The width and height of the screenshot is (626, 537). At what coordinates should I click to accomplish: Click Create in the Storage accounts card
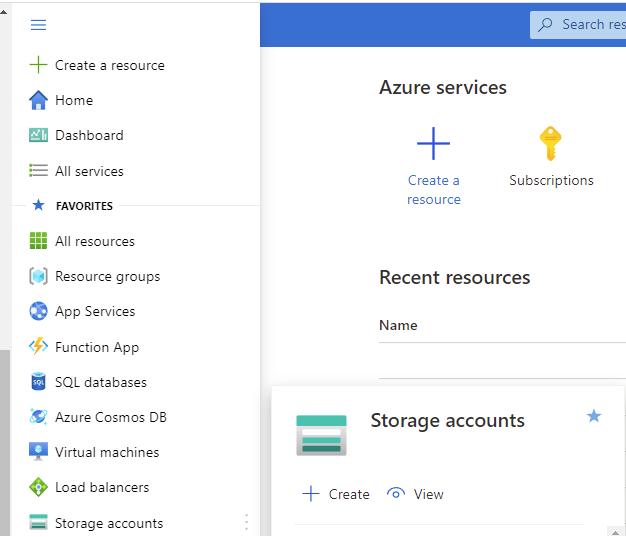point(349,494)
